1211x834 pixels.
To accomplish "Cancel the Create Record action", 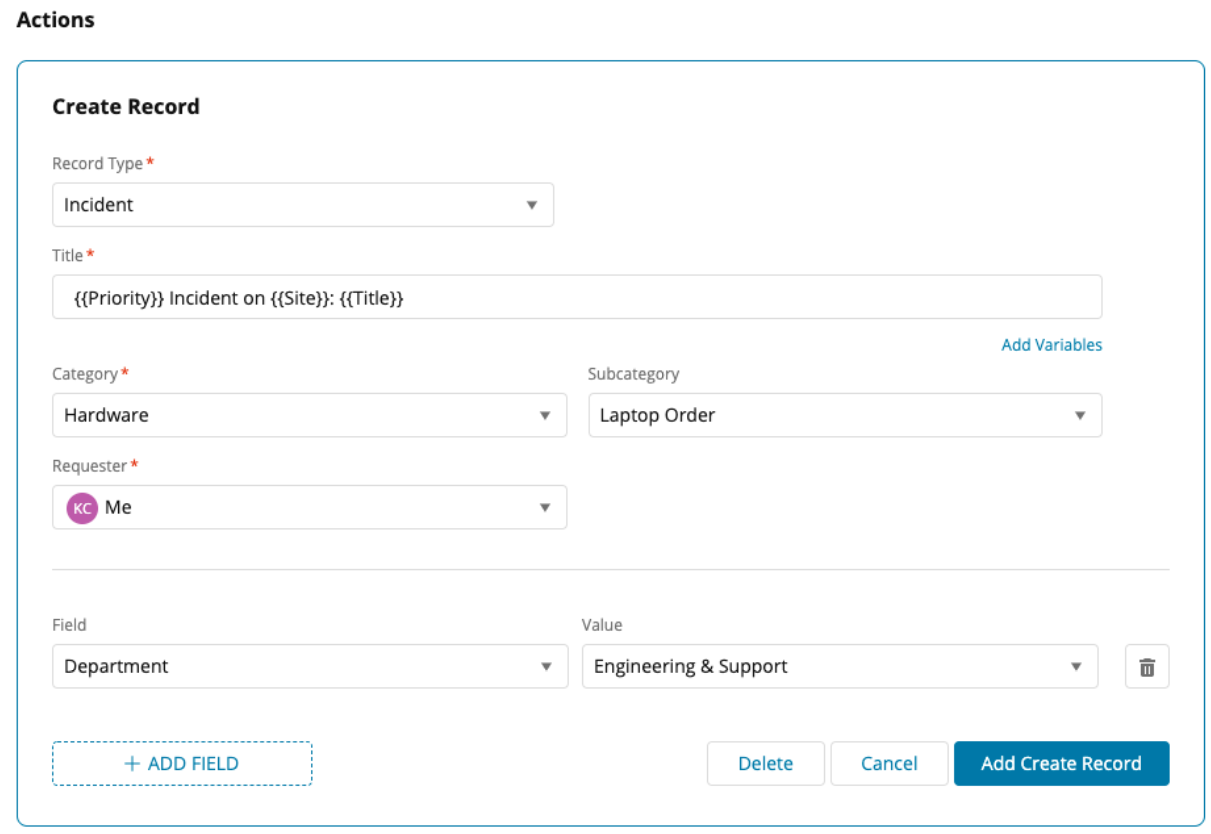I will coord(888,764).
